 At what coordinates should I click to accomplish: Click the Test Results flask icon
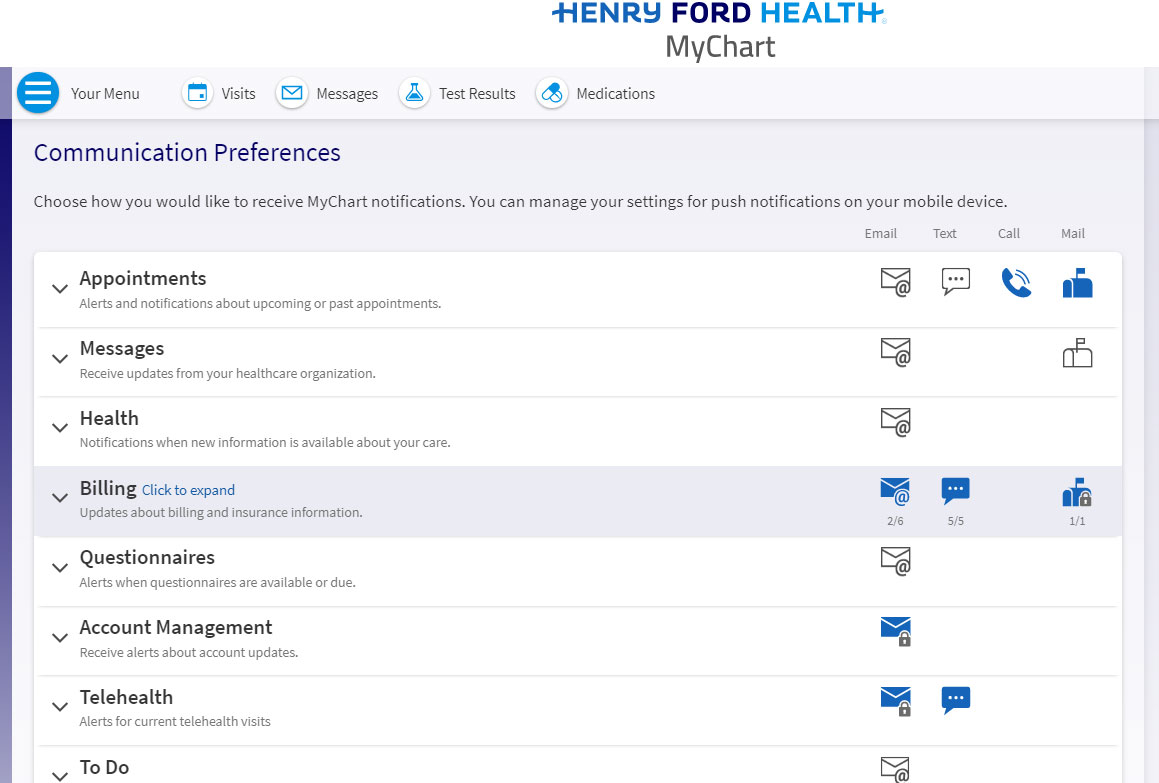click(414, 93)
